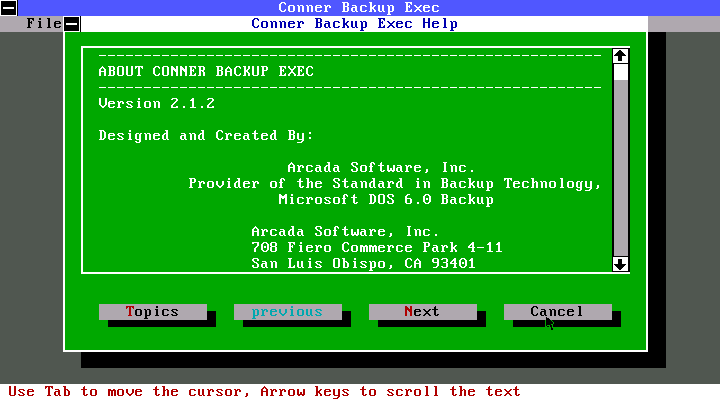
Task: Click the 'Version 2.1.2' text
Action: coord(157,103)
